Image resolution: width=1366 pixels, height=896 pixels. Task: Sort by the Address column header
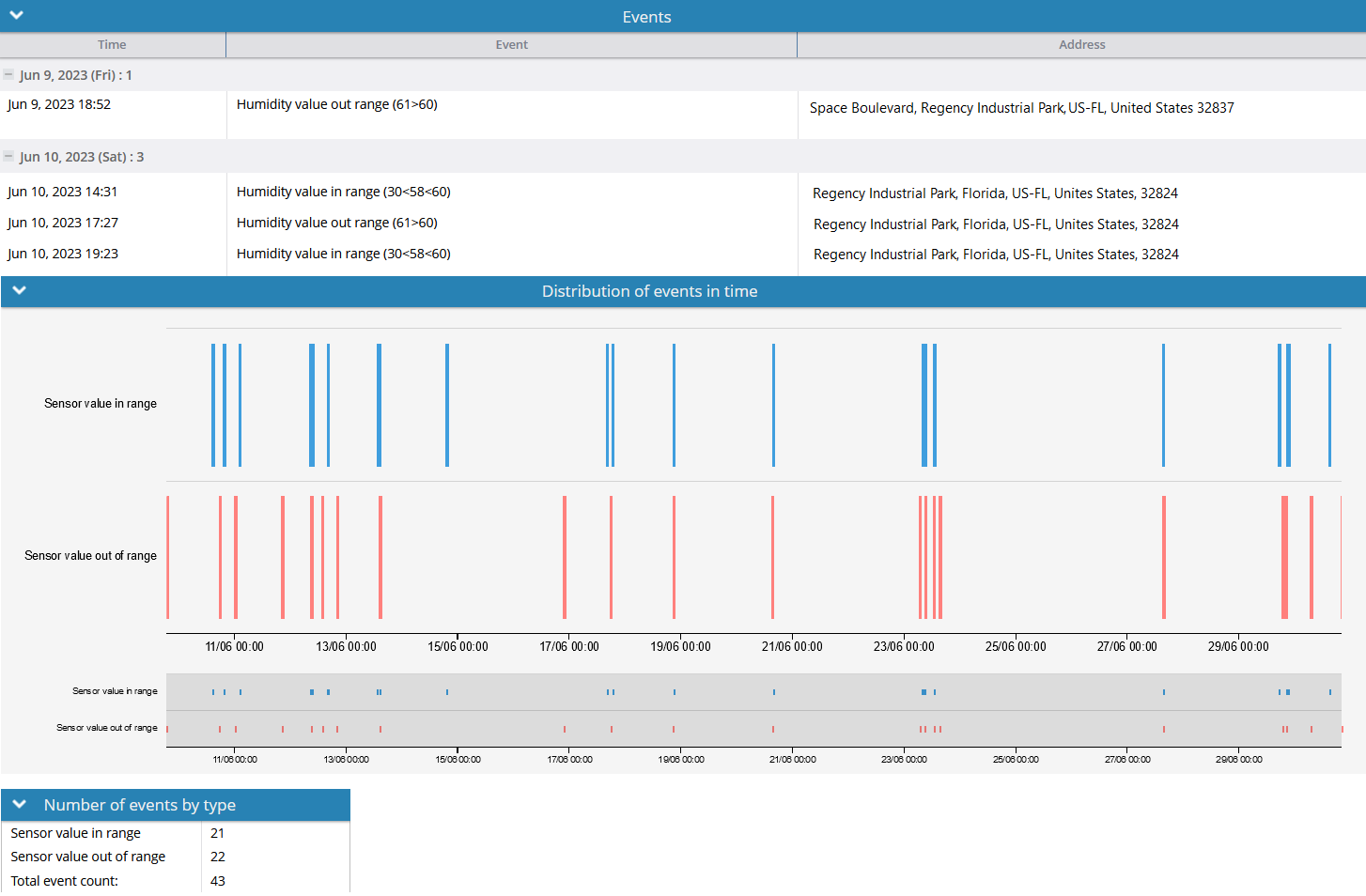[1081, 44]
